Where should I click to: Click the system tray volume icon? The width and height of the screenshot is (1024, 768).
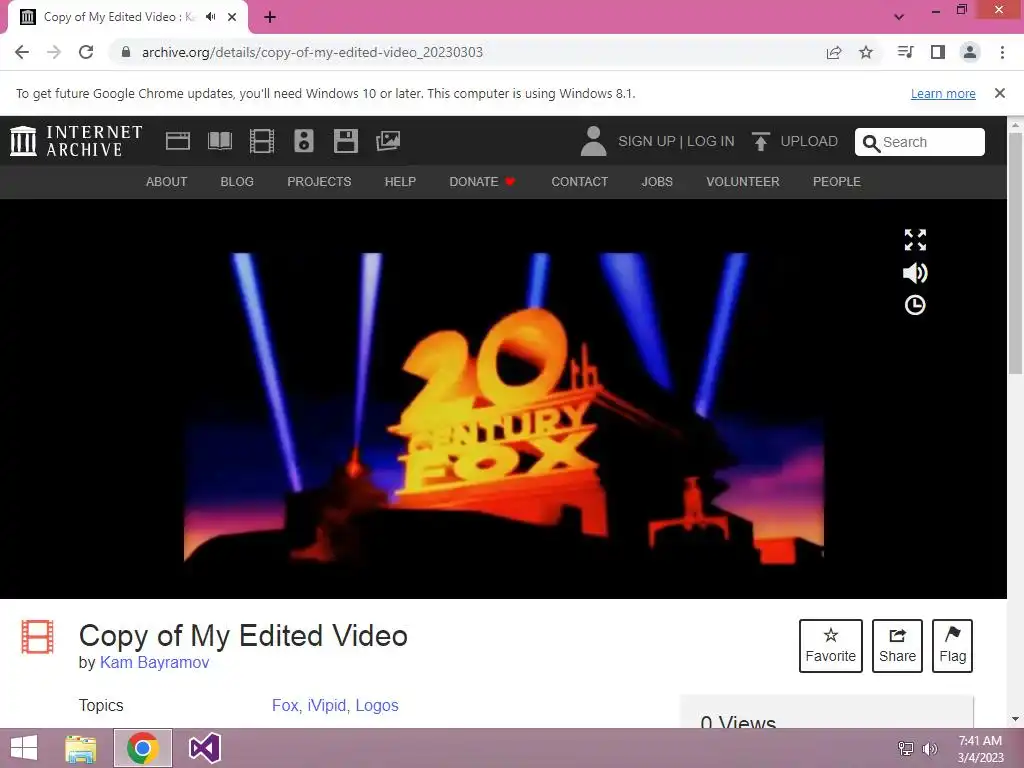(x=929, y=749)
